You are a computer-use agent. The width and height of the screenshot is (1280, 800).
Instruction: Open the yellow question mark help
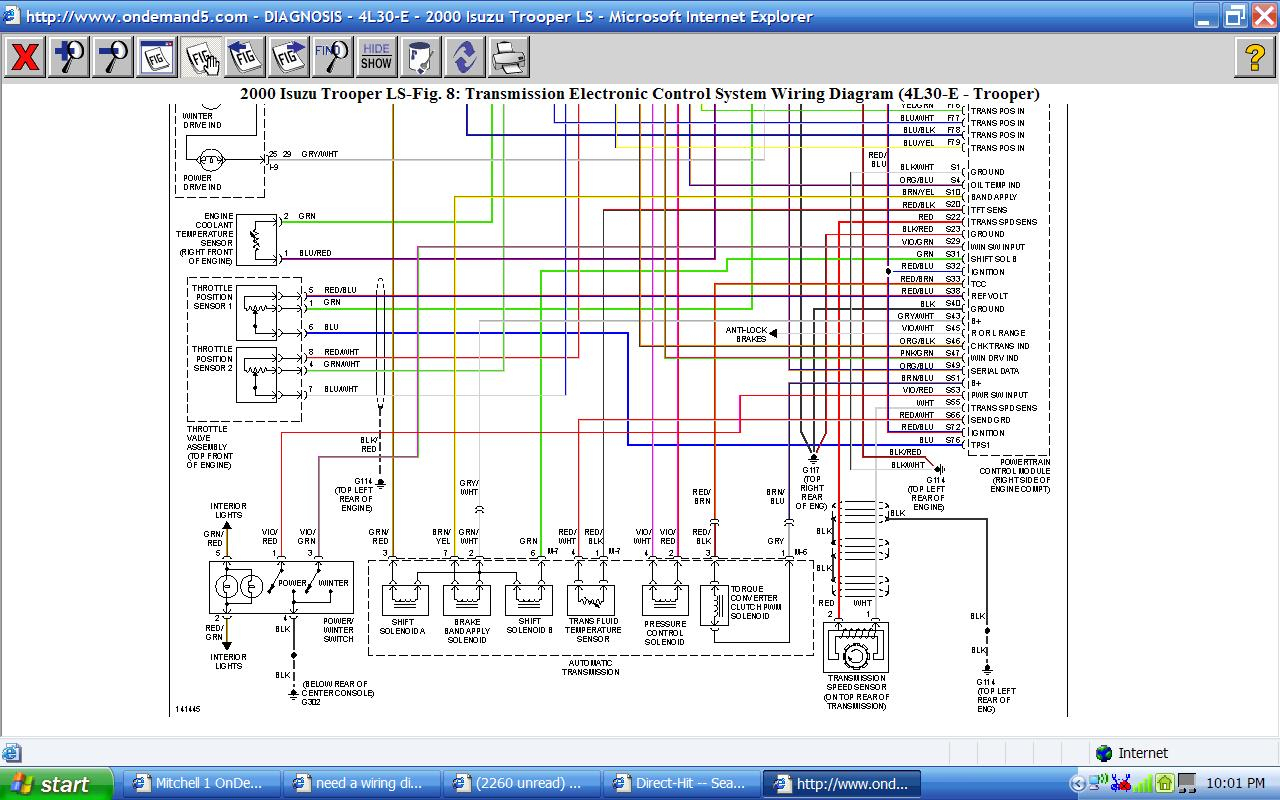pos(1255,57)
